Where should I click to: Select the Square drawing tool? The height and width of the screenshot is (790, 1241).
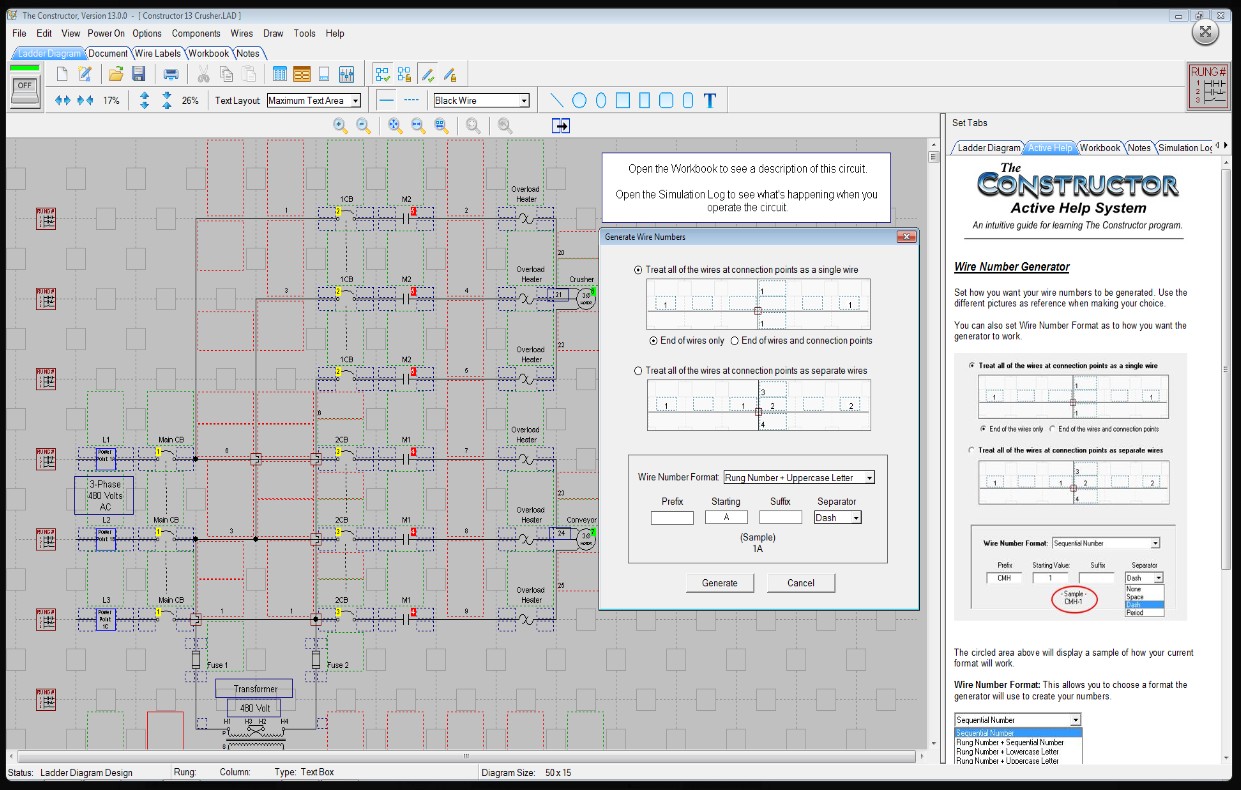(623, 100)
